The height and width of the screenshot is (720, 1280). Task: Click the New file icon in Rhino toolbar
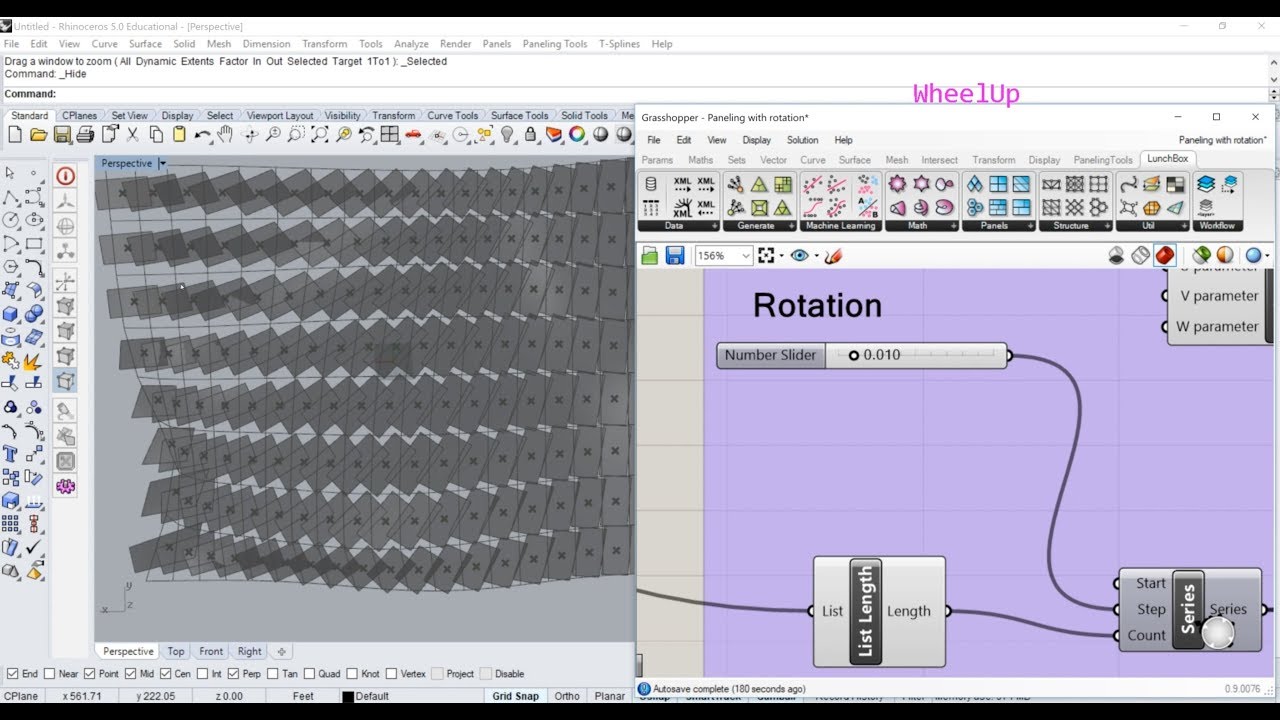(14, 134)
